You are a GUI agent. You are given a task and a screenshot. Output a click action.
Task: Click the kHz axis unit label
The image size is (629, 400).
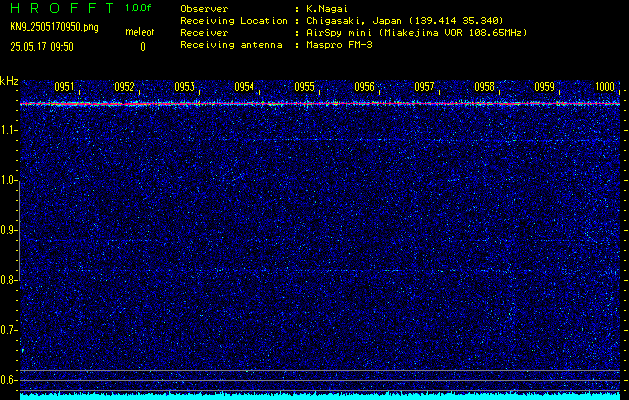click(9, 81)
